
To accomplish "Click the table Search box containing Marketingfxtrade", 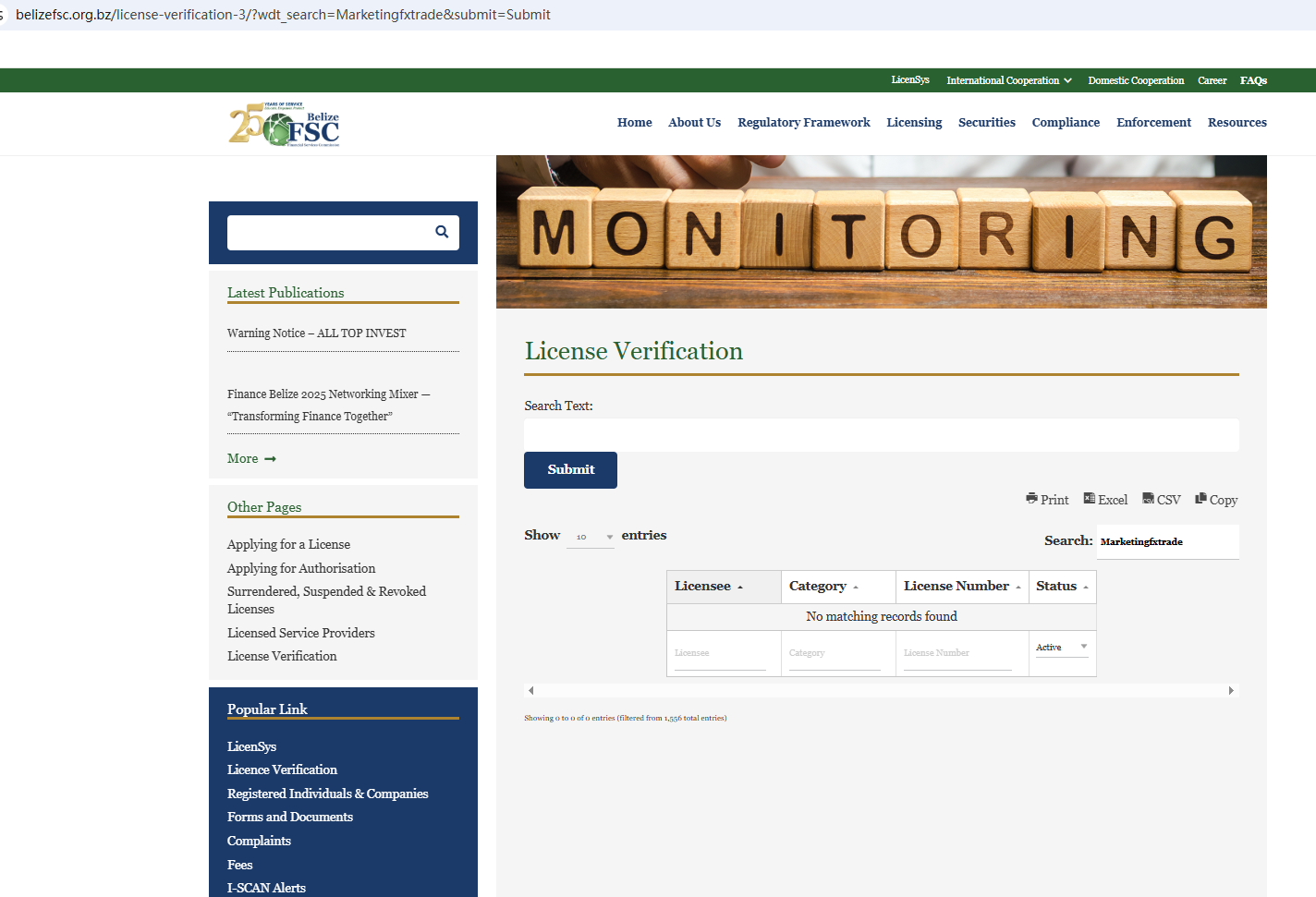I will (x=1167, y=542).
